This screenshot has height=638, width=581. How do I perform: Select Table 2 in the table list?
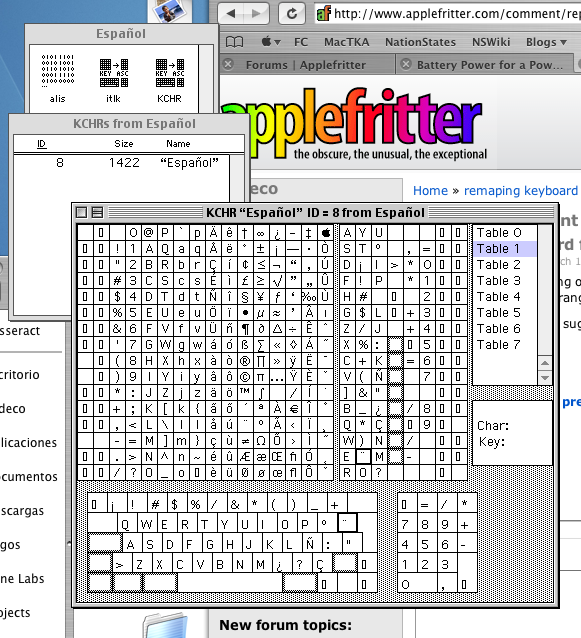(x=505, y=264)
